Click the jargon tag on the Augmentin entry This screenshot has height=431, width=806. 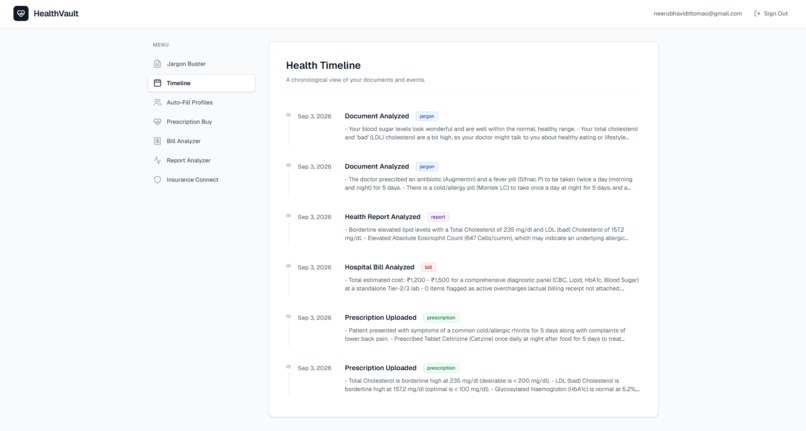[x=427, y=167]
